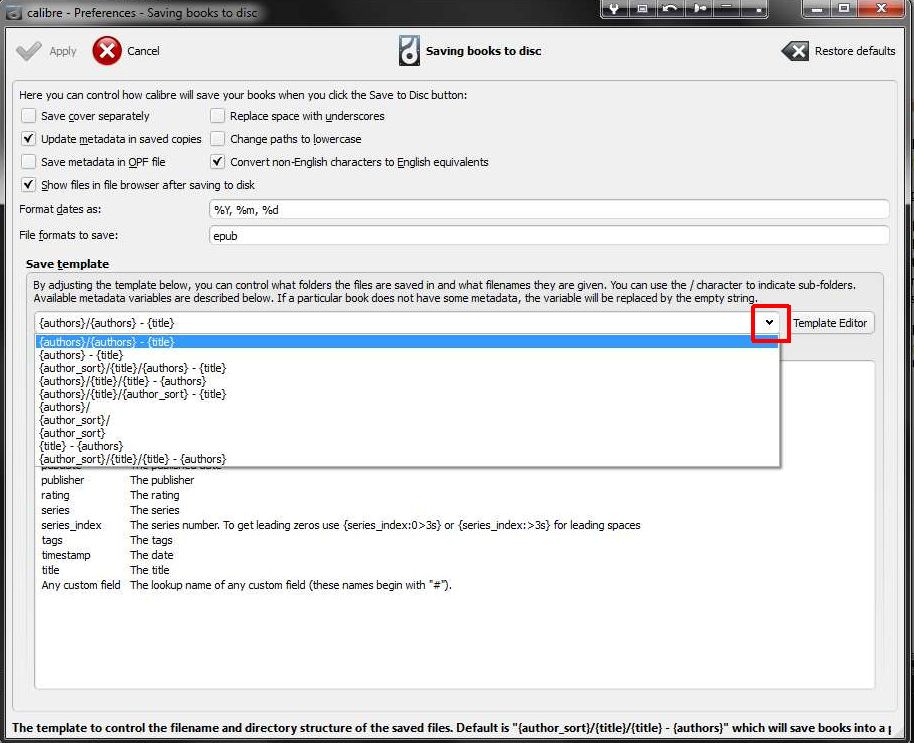Image resolution: width=914 pixels, height=743 pixels.
Task: Select {authors}/{title}/{title} - {authors} template
Action: [x=407, y=381]
